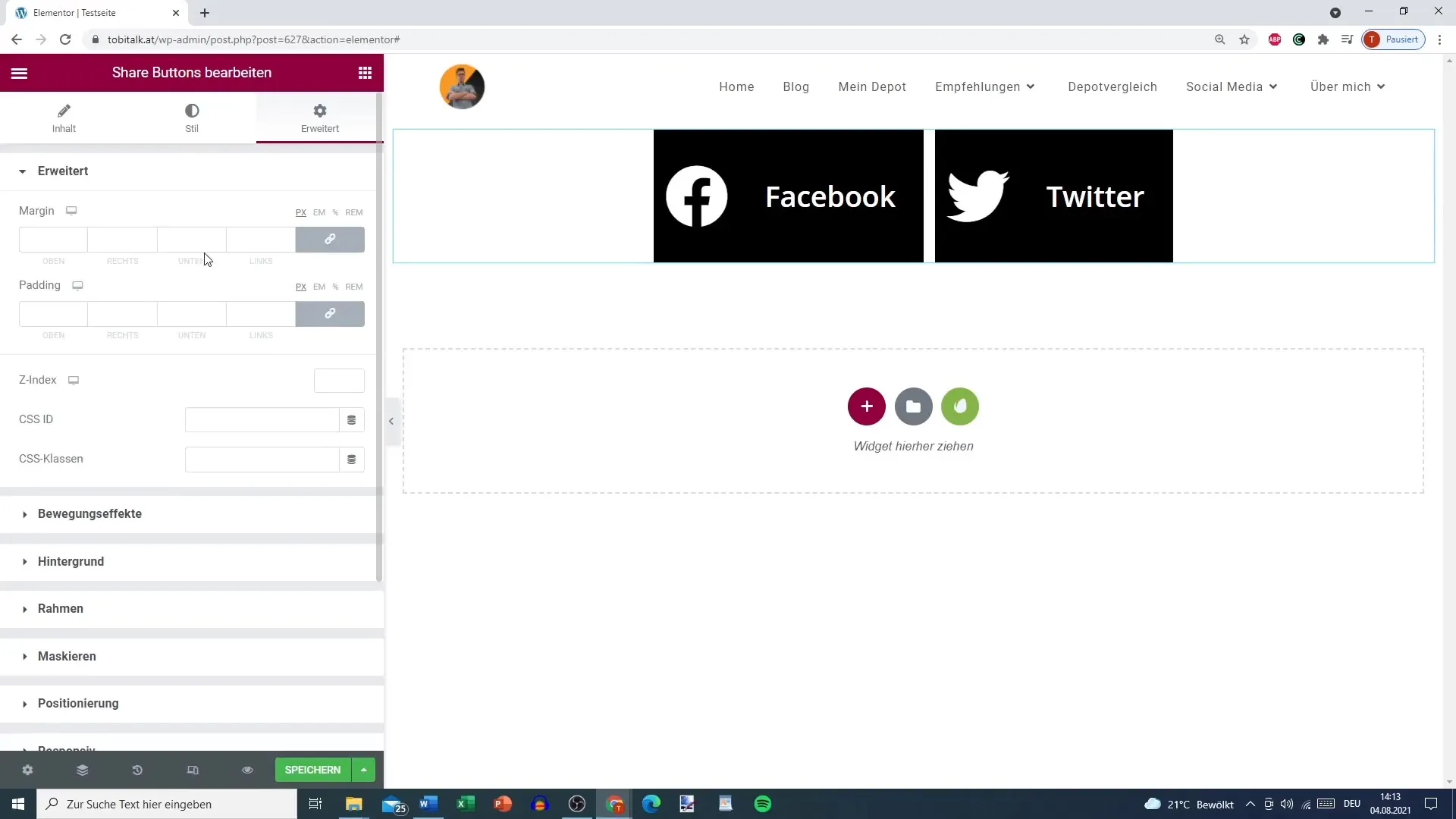Expand the Positionierung section
Viewport: 1456px width, 819px height.
[192, 704]
